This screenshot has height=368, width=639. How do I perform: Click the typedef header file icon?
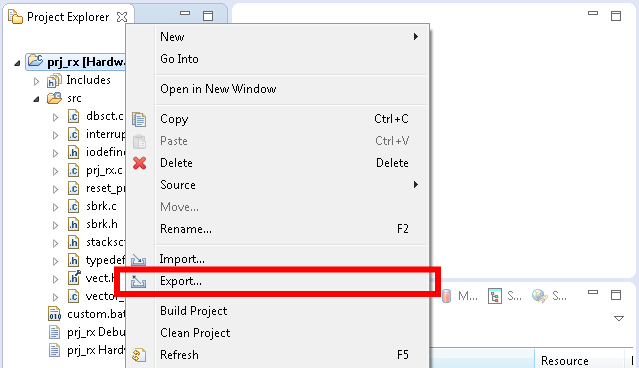click(73, 260)
